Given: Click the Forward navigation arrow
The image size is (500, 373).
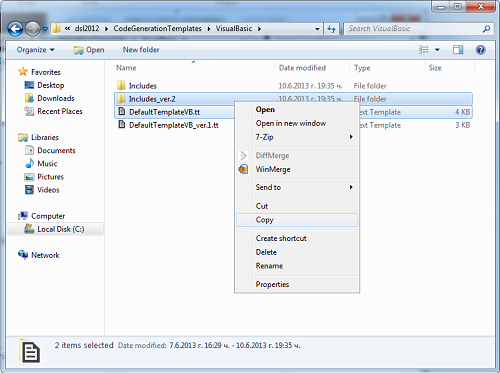Looking at the screenshot, I should [33, 29].
